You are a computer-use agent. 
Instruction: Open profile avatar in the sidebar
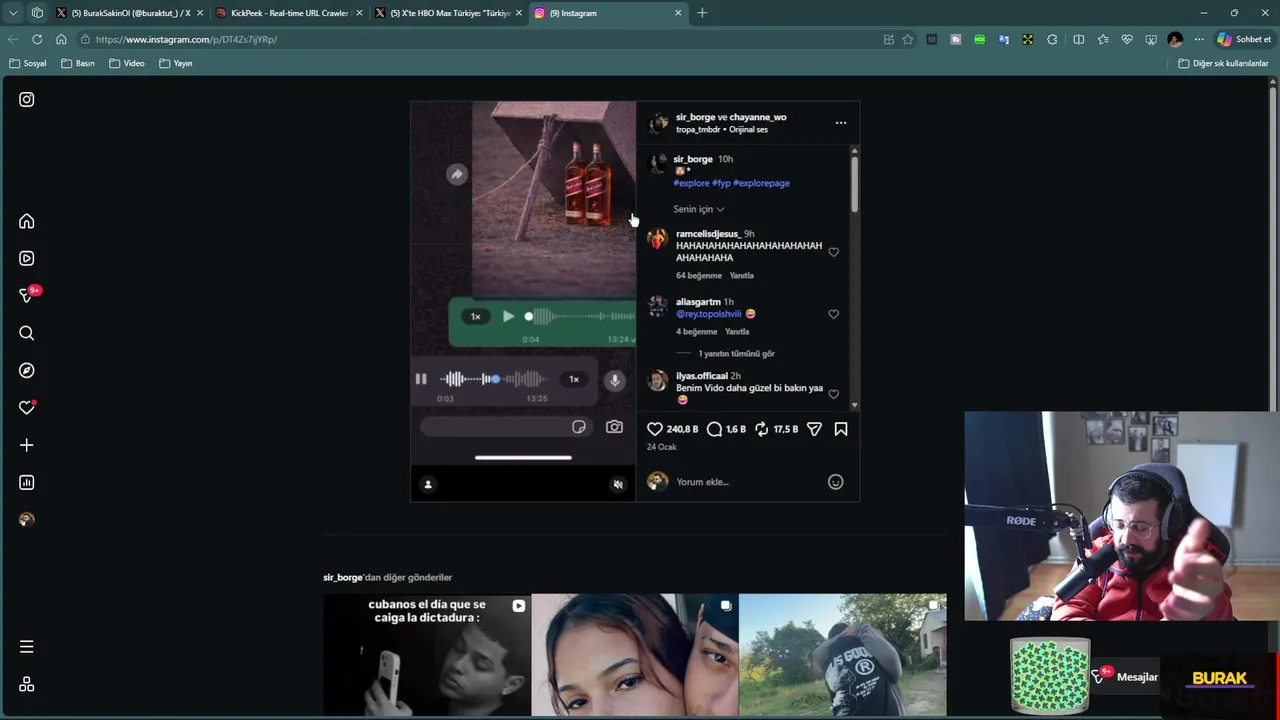(27, 520)
